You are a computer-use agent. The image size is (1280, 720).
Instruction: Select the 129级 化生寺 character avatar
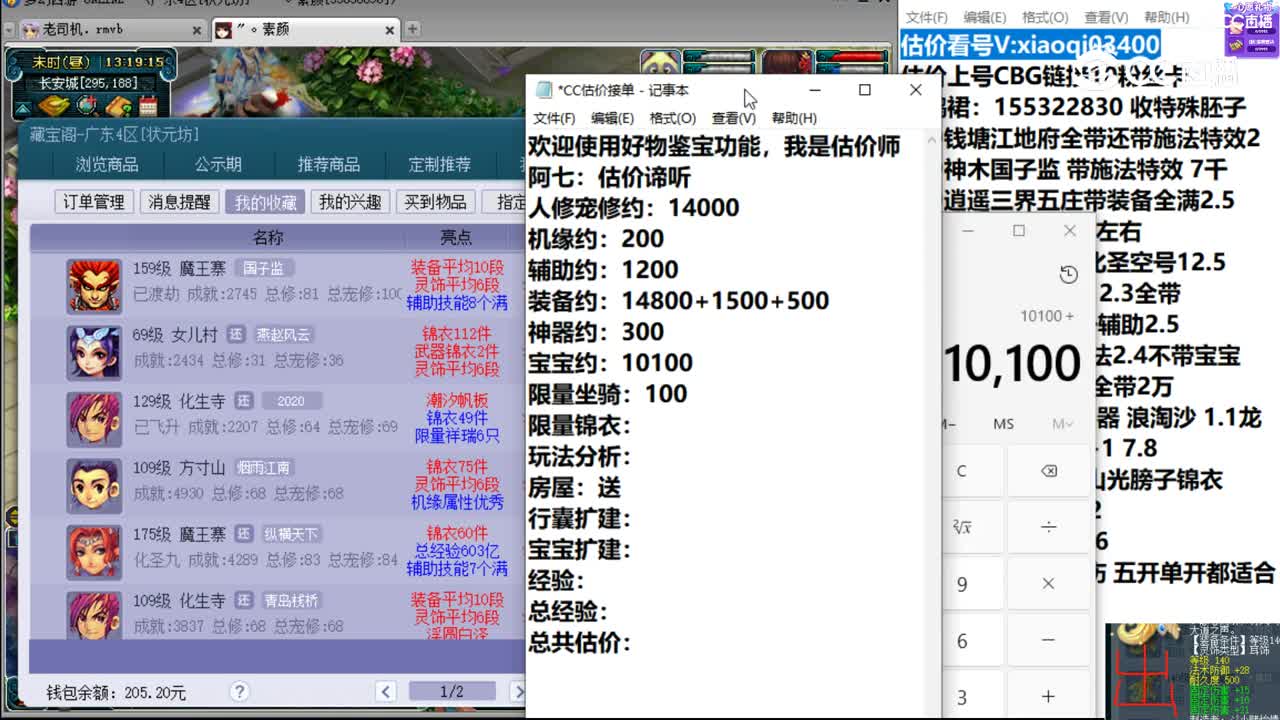(x=94, y=419)
